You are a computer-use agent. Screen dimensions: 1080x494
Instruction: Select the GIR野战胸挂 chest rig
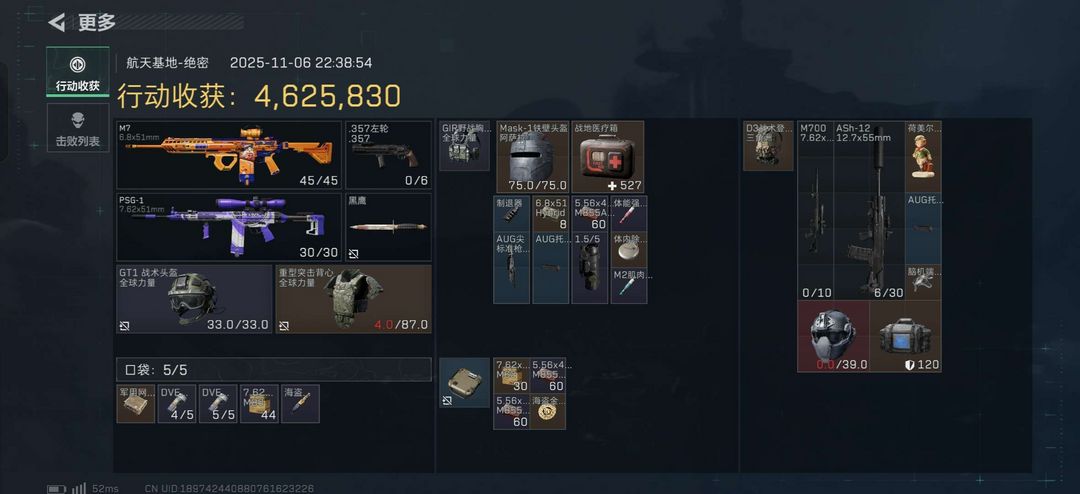click(464, 145)
